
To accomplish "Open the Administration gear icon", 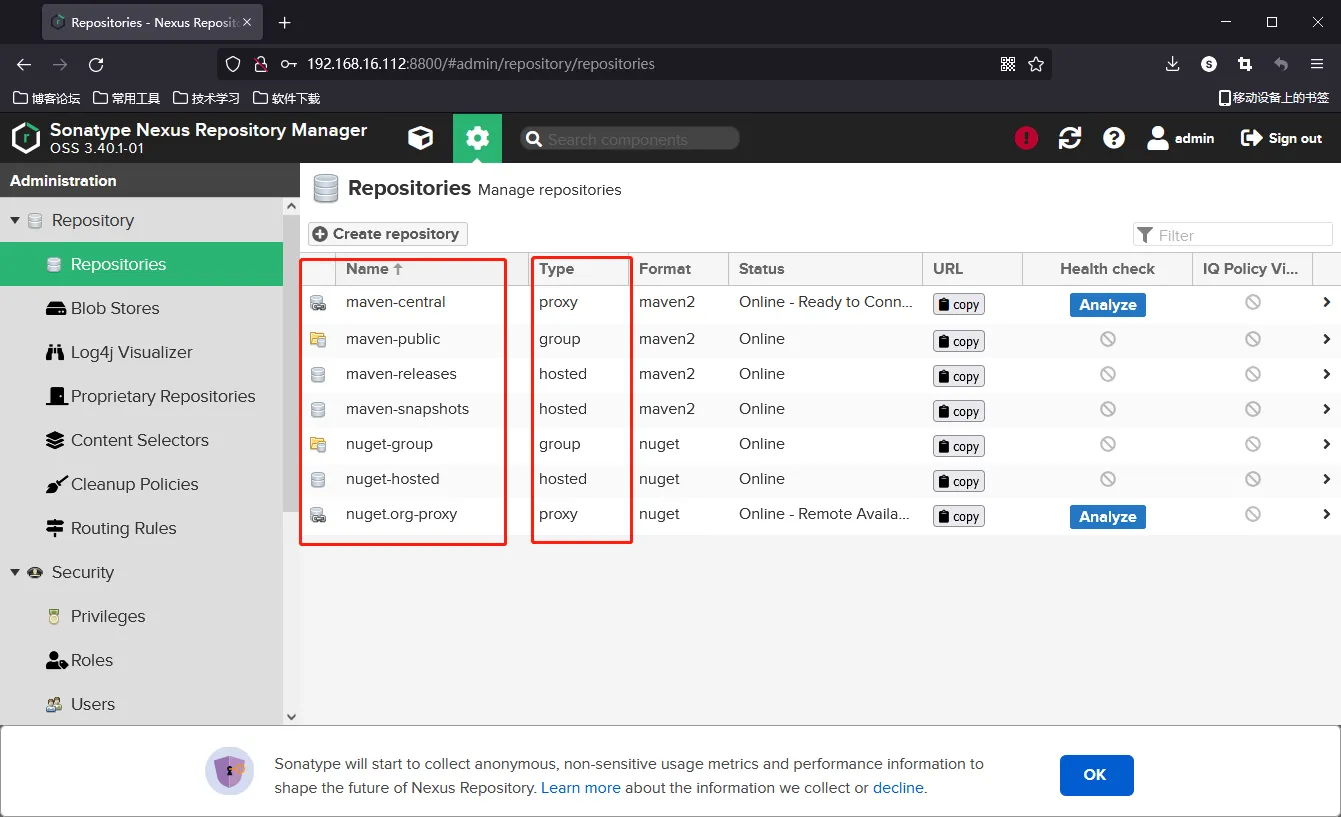I will click(x=477, y=138).
